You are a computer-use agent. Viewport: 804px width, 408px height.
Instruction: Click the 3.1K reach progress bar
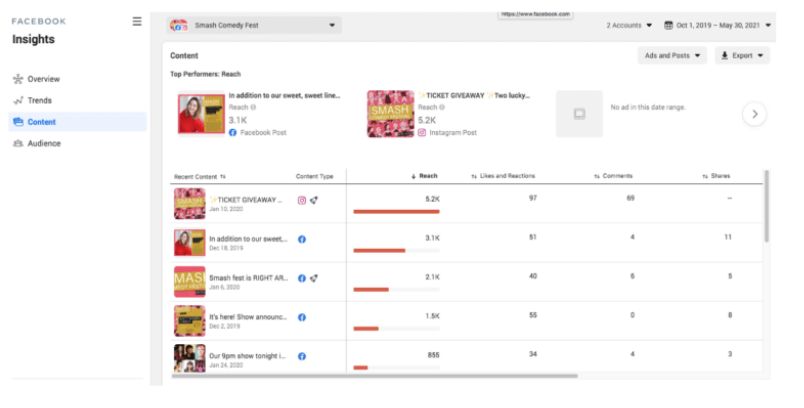(396, 251)
